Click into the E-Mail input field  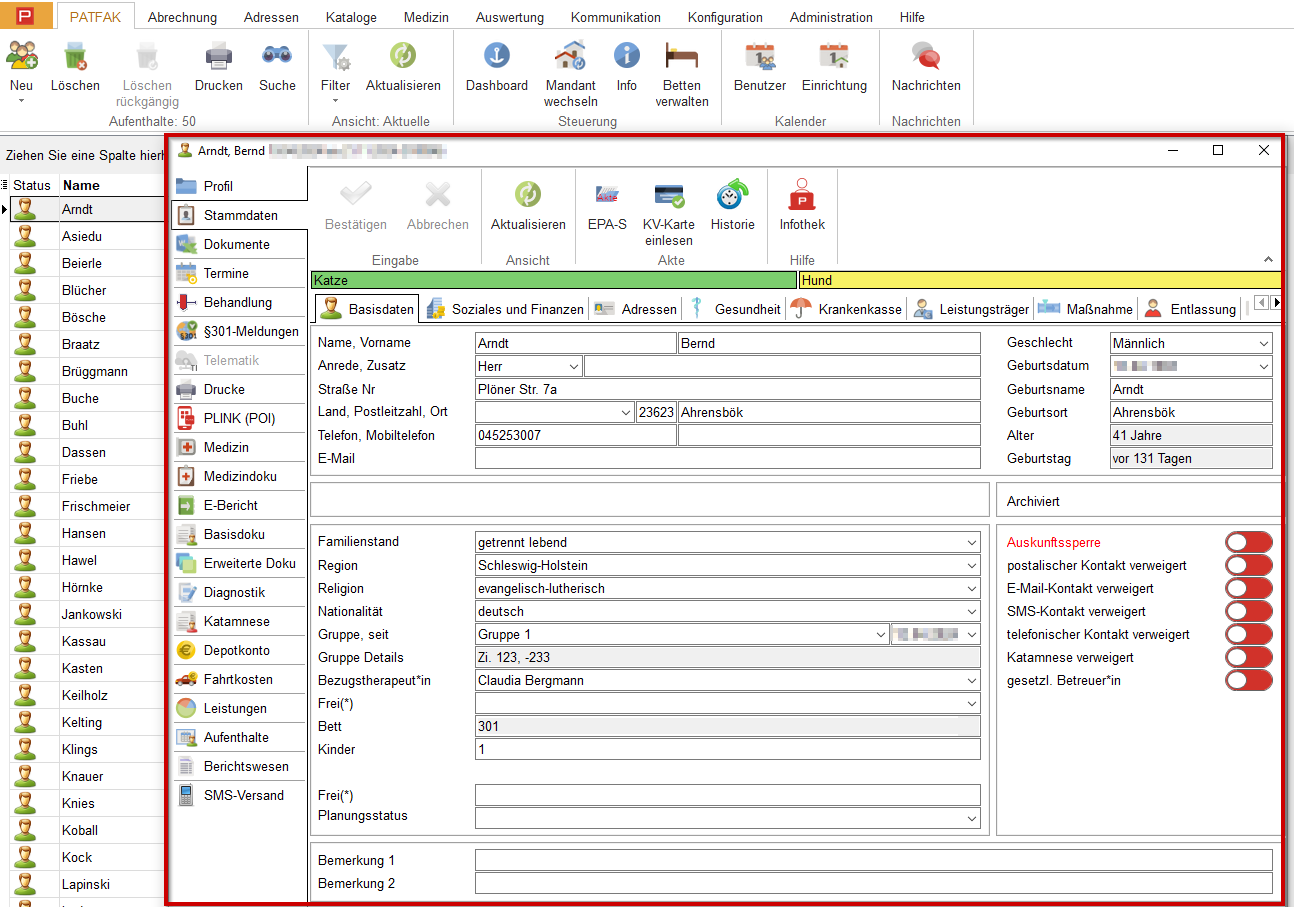(727, 459)
